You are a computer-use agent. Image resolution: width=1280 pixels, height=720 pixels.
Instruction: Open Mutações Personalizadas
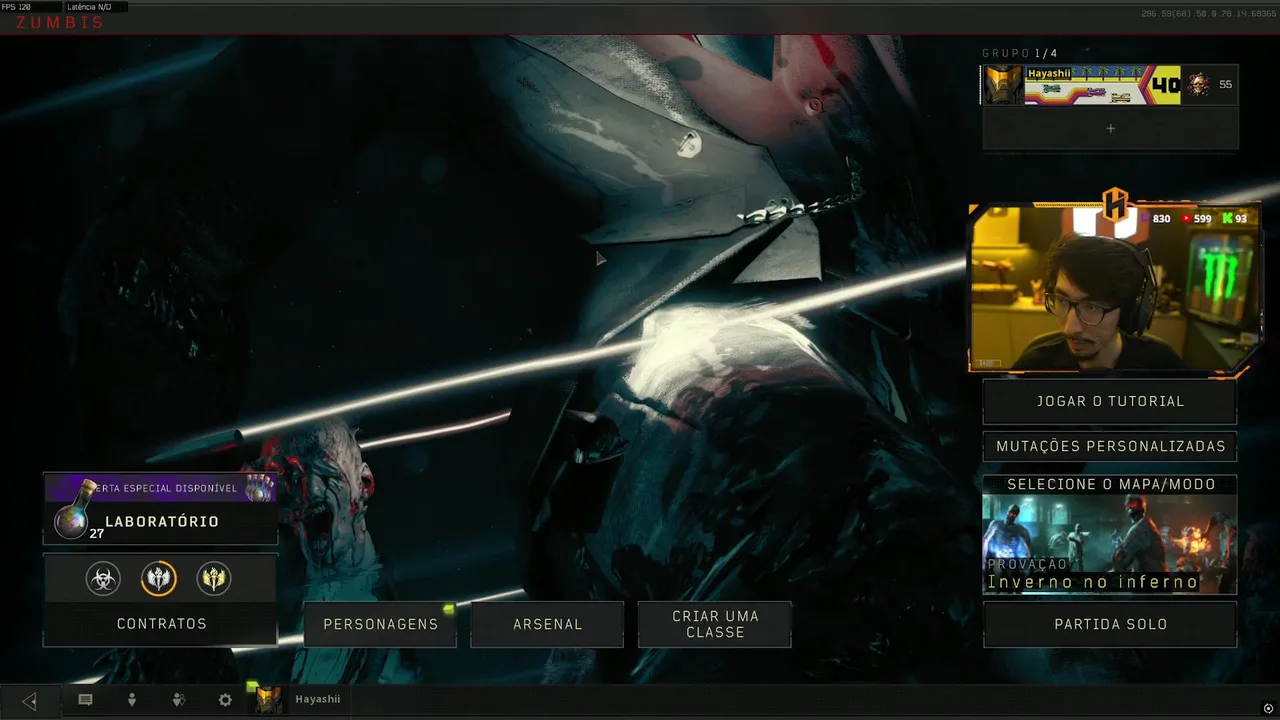click(x=1110, y=446)
